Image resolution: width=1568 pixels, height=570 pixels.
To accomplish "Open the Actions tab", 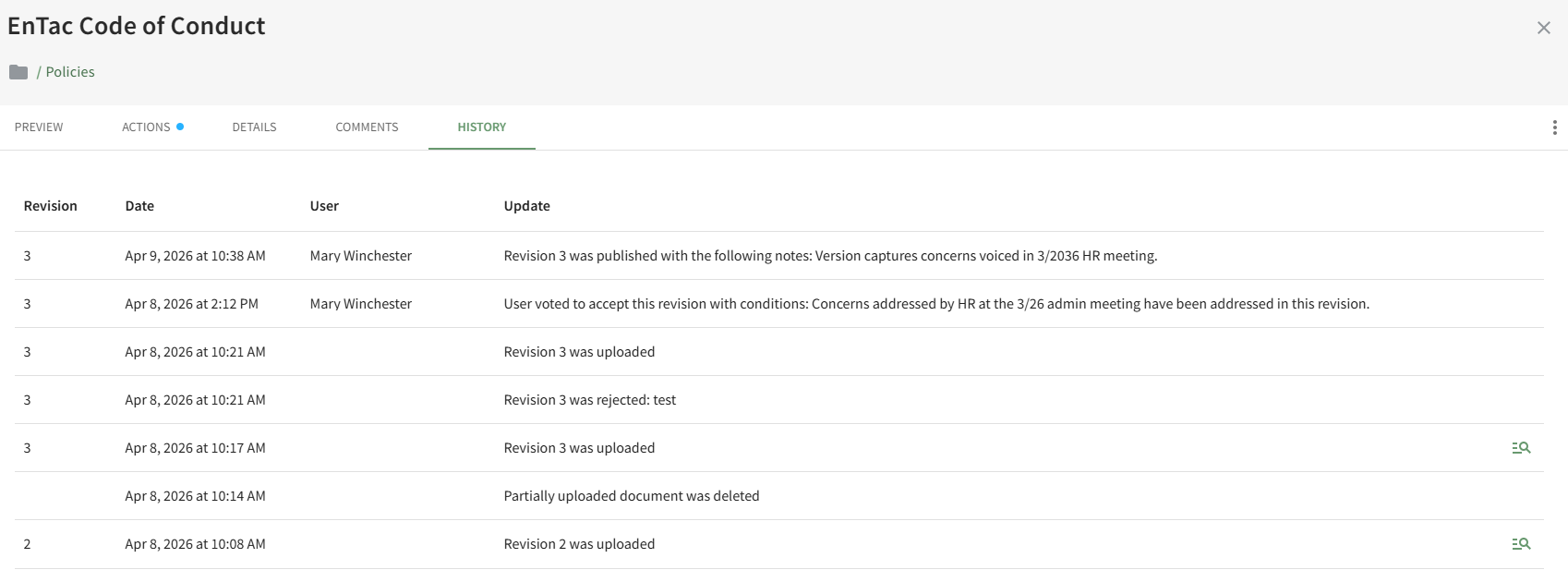I will pos(147,127).
